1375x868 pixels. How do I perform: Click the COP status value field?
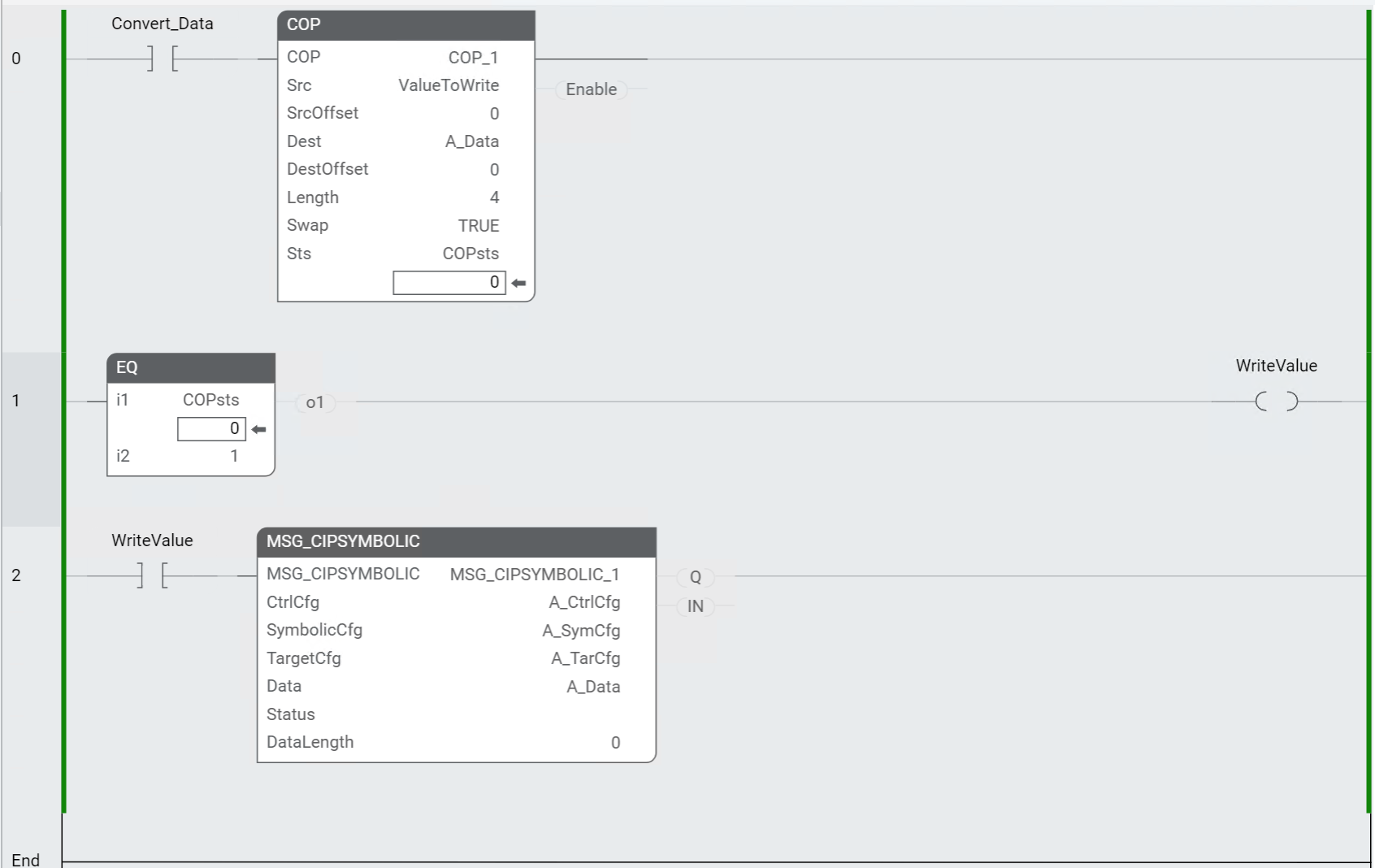[x=449, y=282]
